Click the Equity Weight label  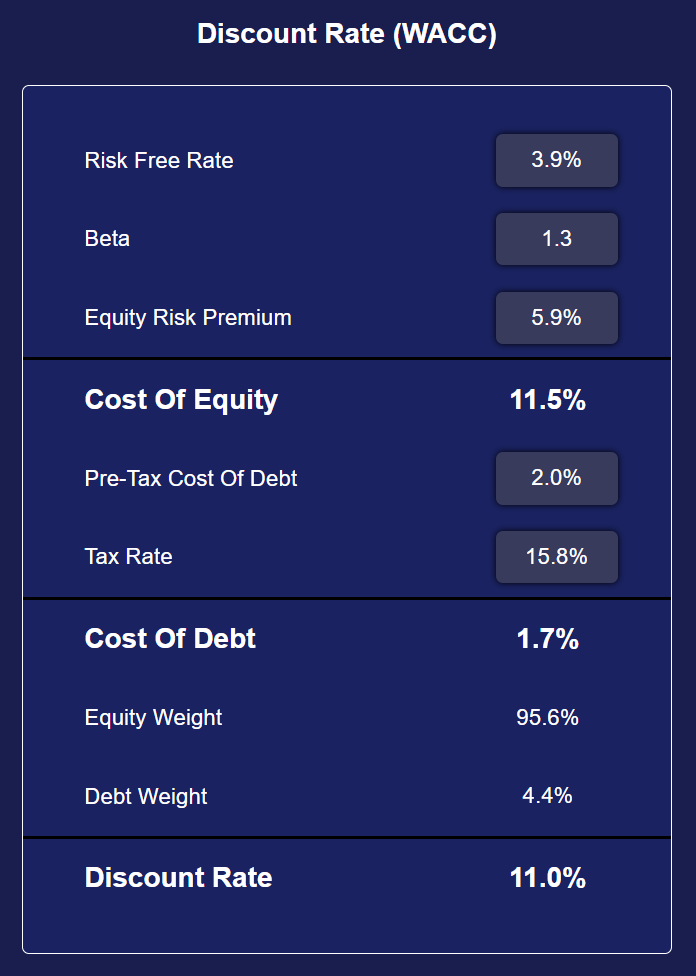[x=153, y=718]
